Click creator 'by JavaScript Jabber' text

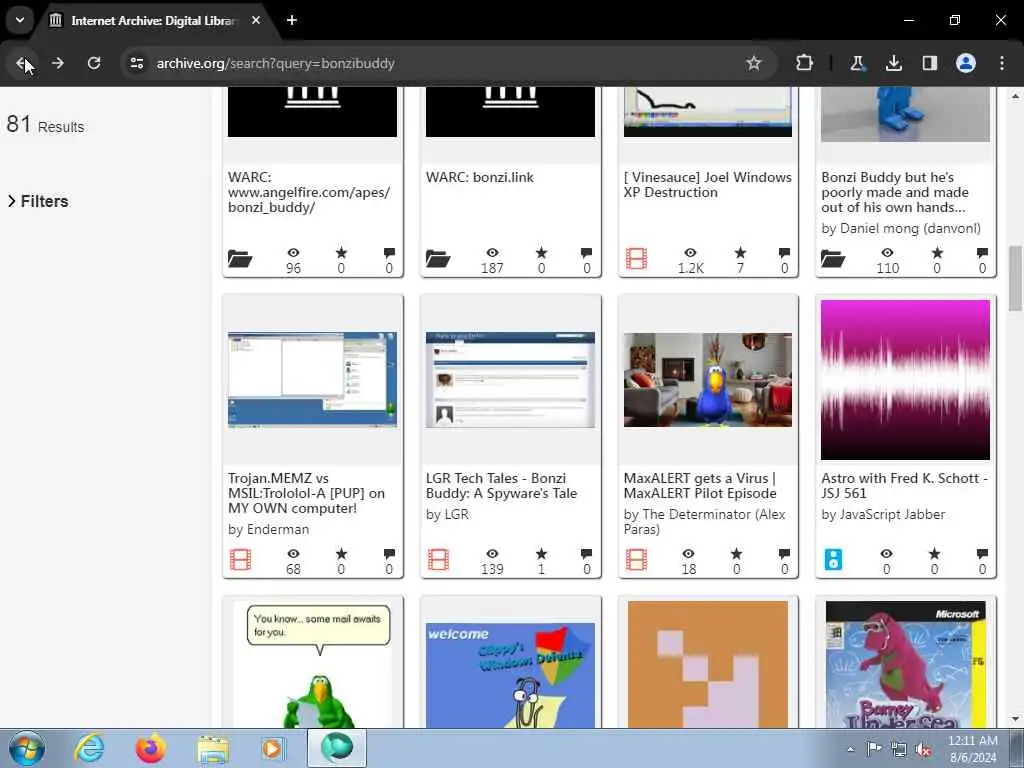pyautogui.click(x=883, y=514)
